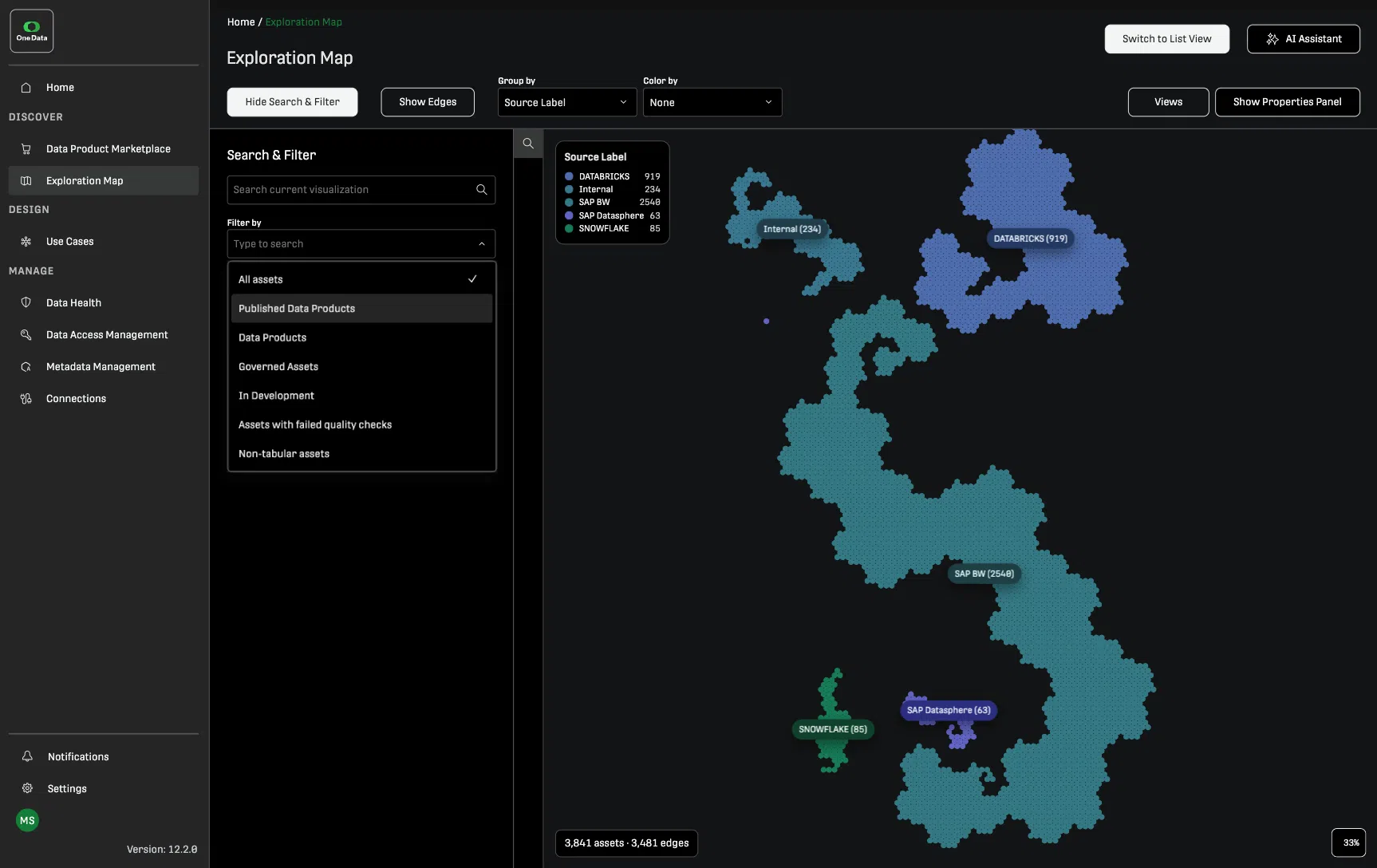Open the Group by Source Label dropdown
The image size is (1377, 868).
[x=567, y=102]
